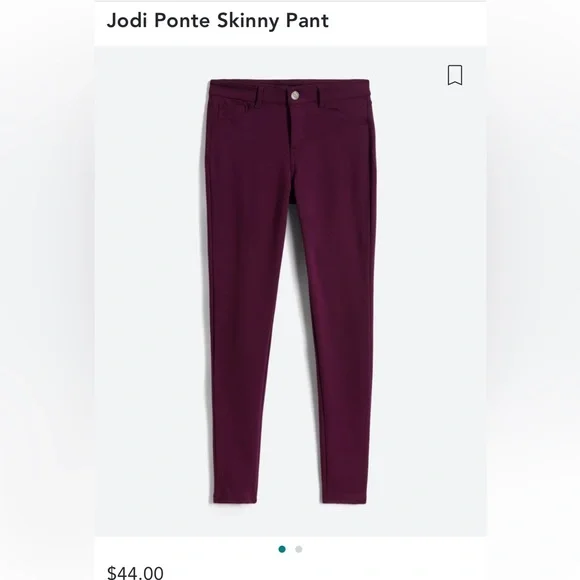580x580 pixels.
Task: Tap the price label below the photo
Action: point(135,573)
